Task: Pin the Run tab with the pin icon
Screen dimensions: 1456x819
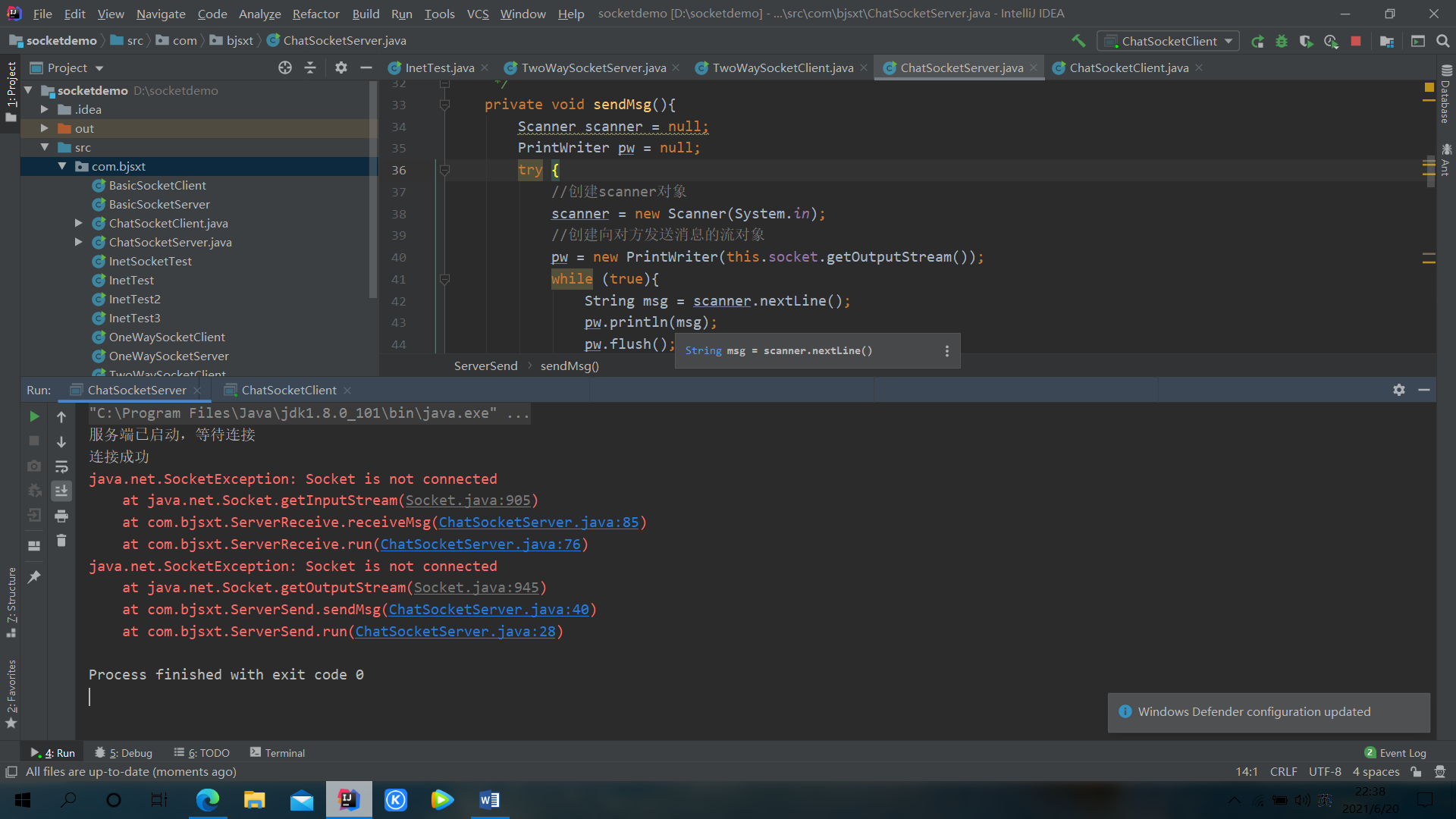Action: (x=34, y=577)
